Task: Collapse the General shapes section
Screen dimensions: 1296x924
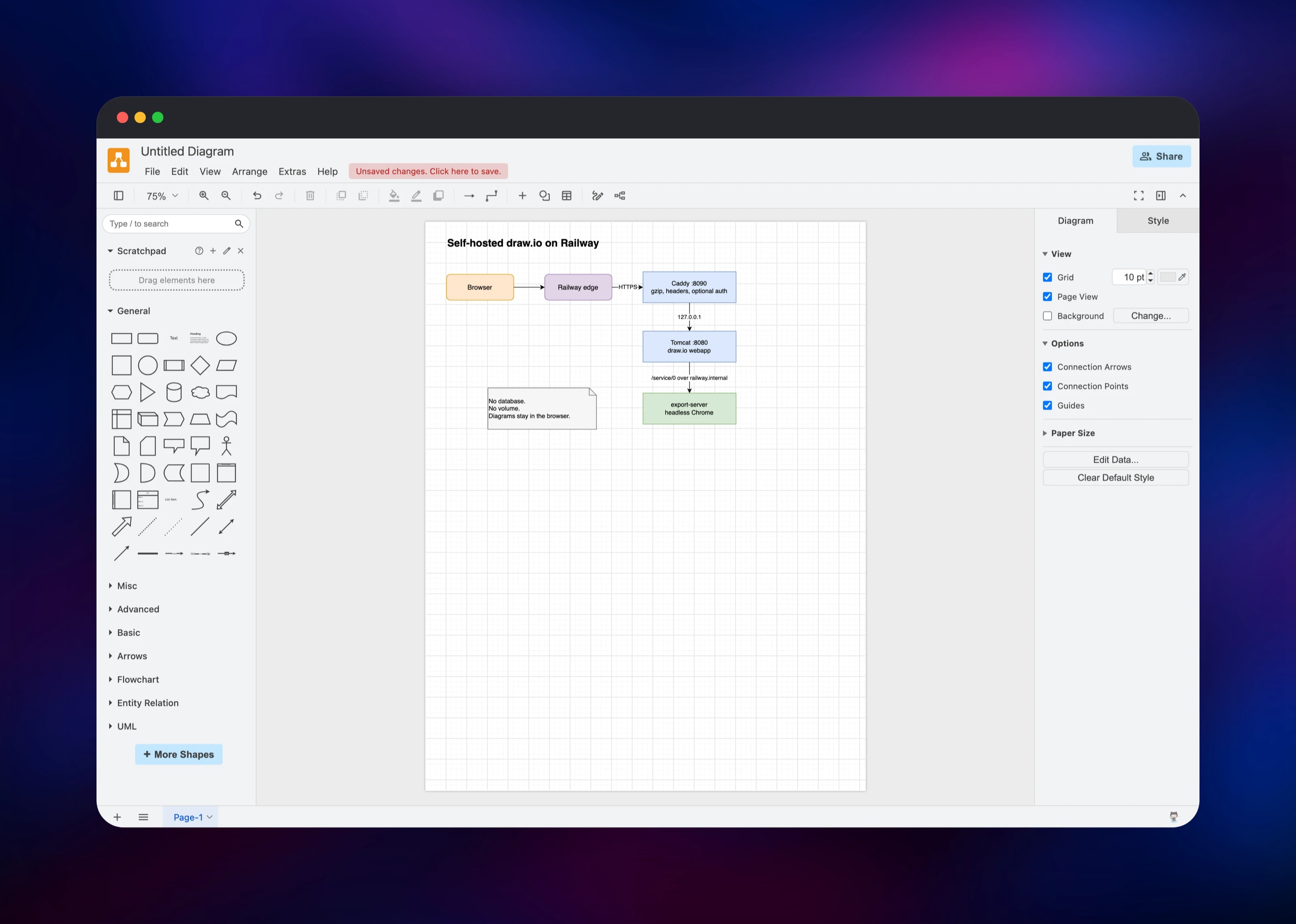Action: (128, 311)
